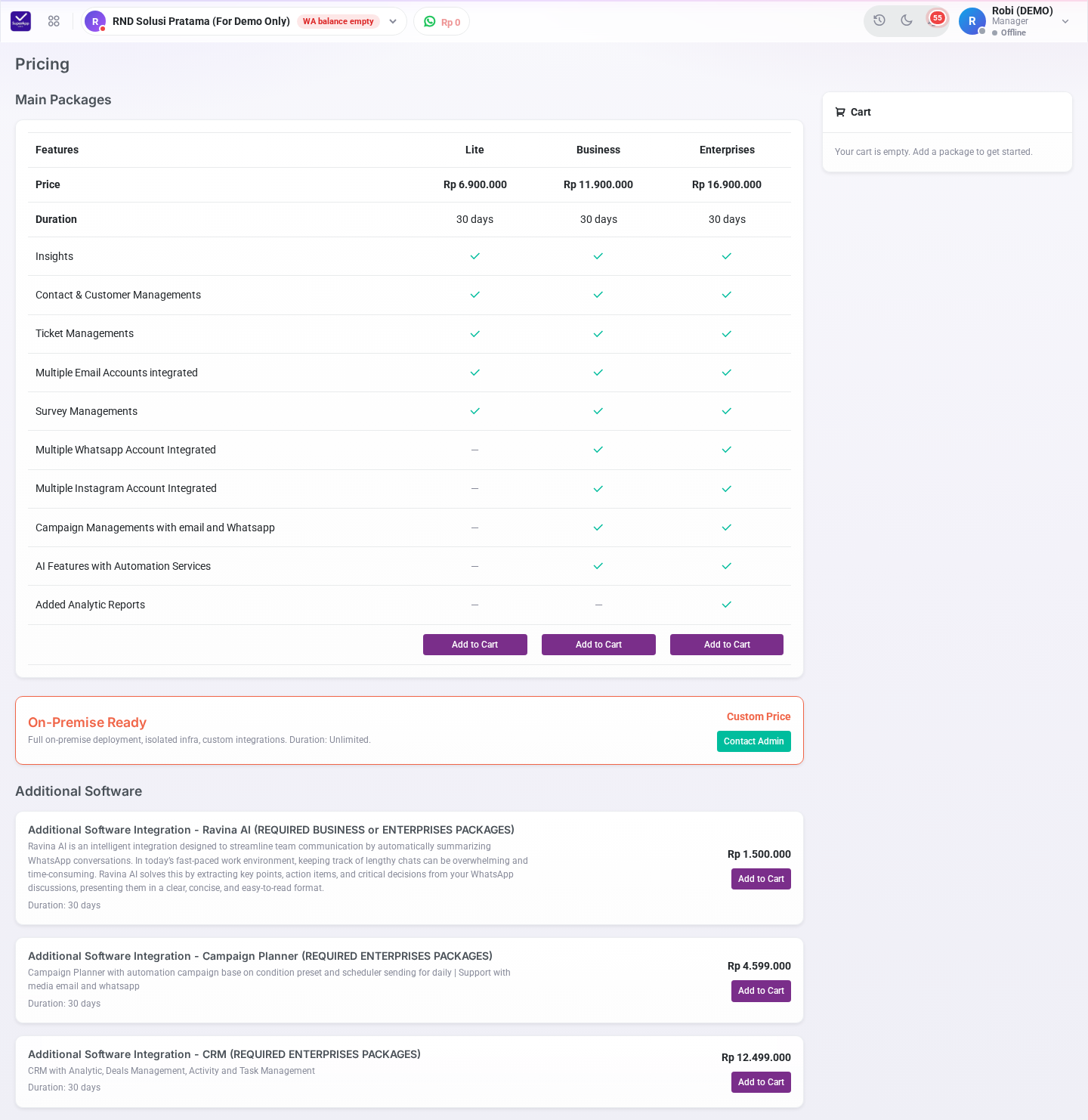Click the Enterprises checkmark for Added Analytic Reports
Viewport: 1088px width, 1120px height.
pyautogui.click(x=727, y=605)
